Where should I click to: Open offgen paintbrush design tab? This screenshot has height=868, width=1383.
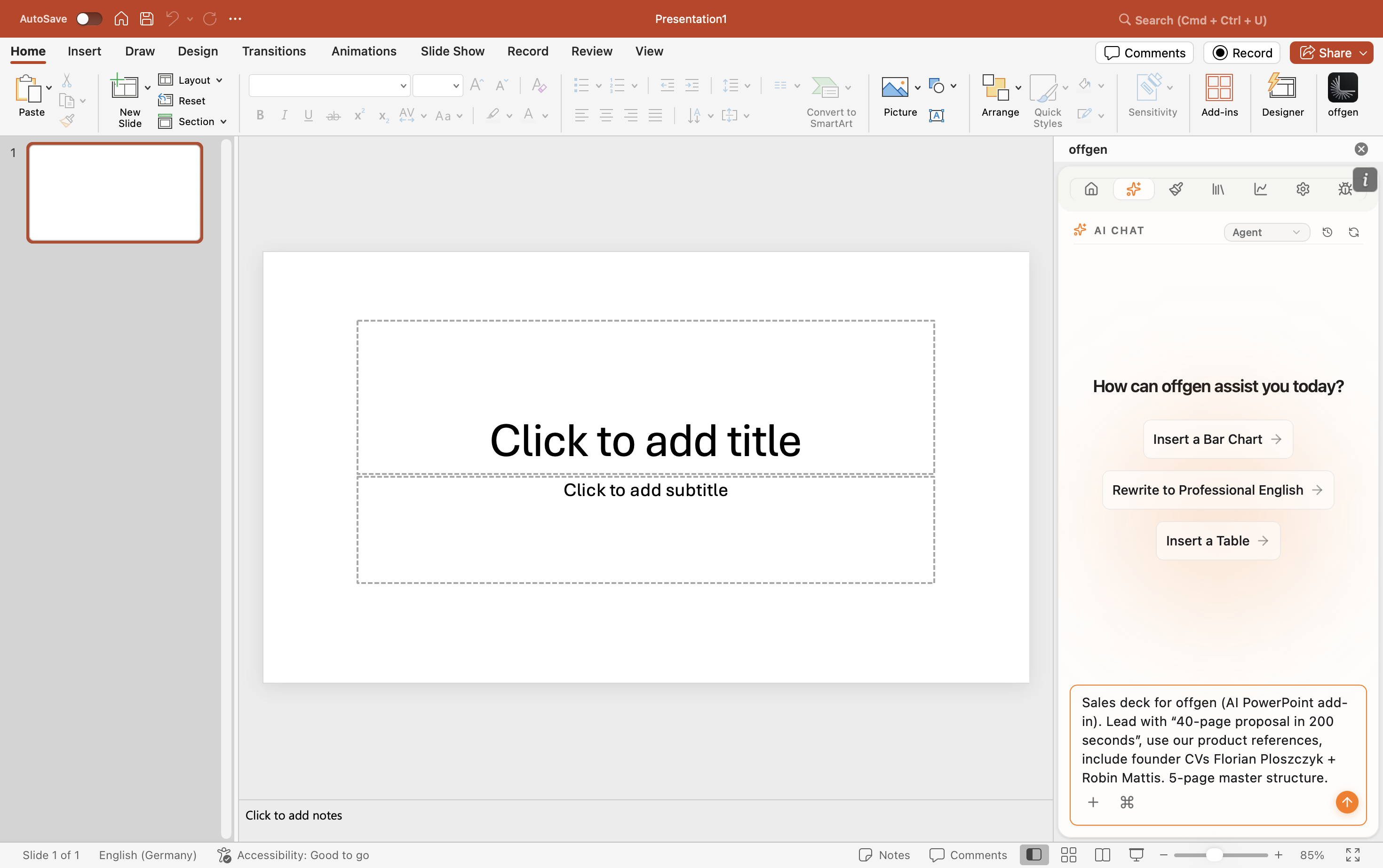point(1176,189)
